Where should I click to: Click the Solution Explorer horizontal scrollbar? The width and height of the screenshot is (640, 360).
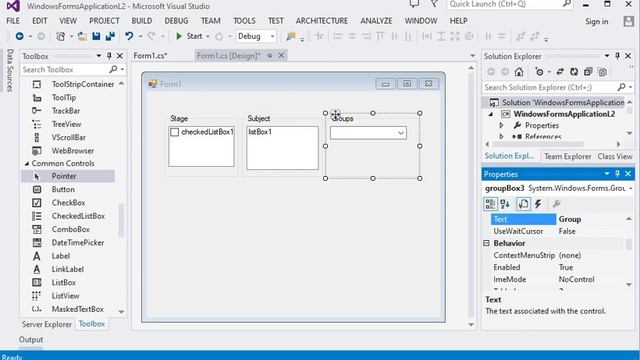538,144
